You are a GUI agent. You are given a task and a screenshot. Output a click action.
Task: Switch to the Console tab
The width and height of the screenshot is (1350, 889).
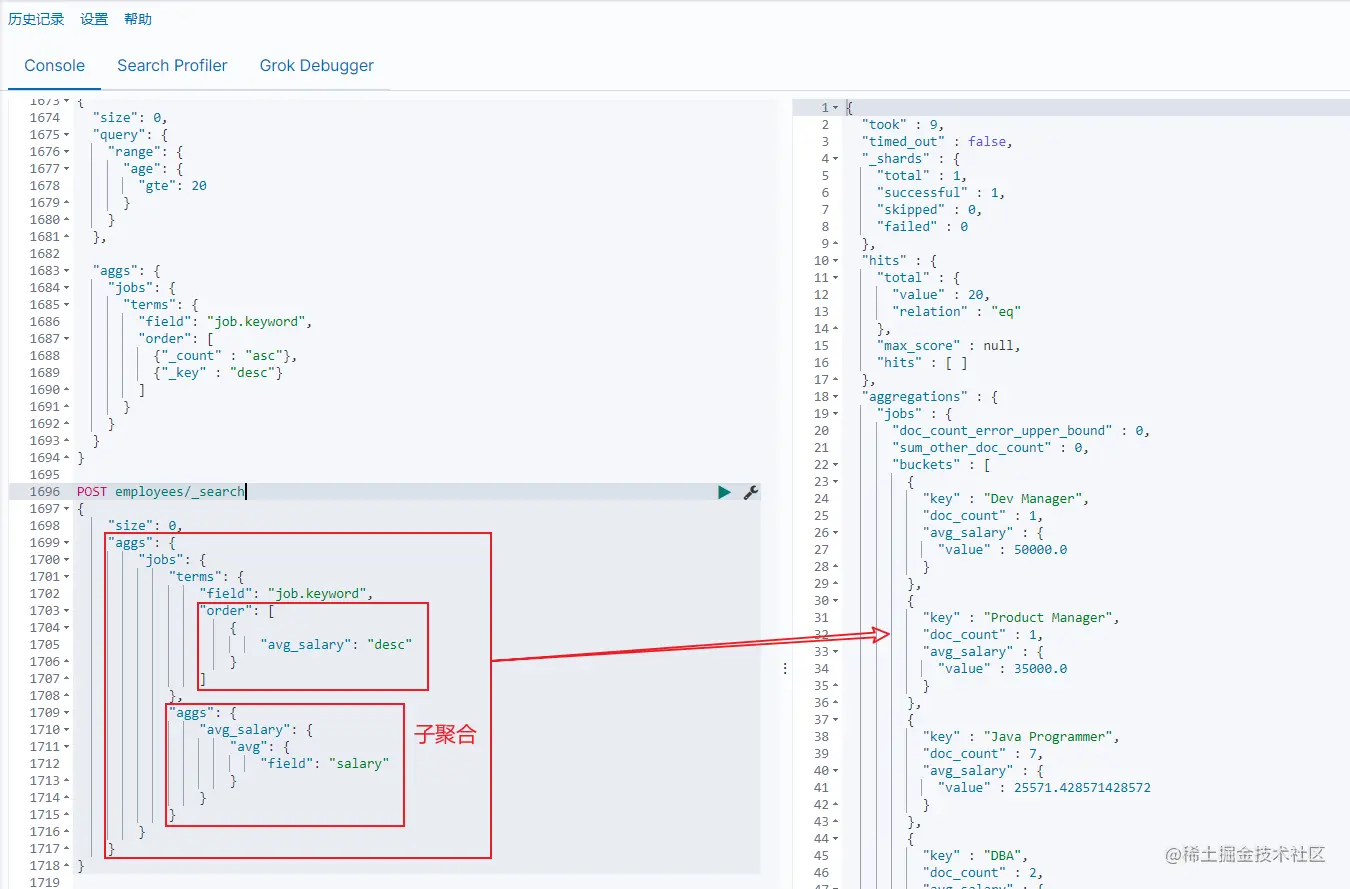[x=55, y=66]
